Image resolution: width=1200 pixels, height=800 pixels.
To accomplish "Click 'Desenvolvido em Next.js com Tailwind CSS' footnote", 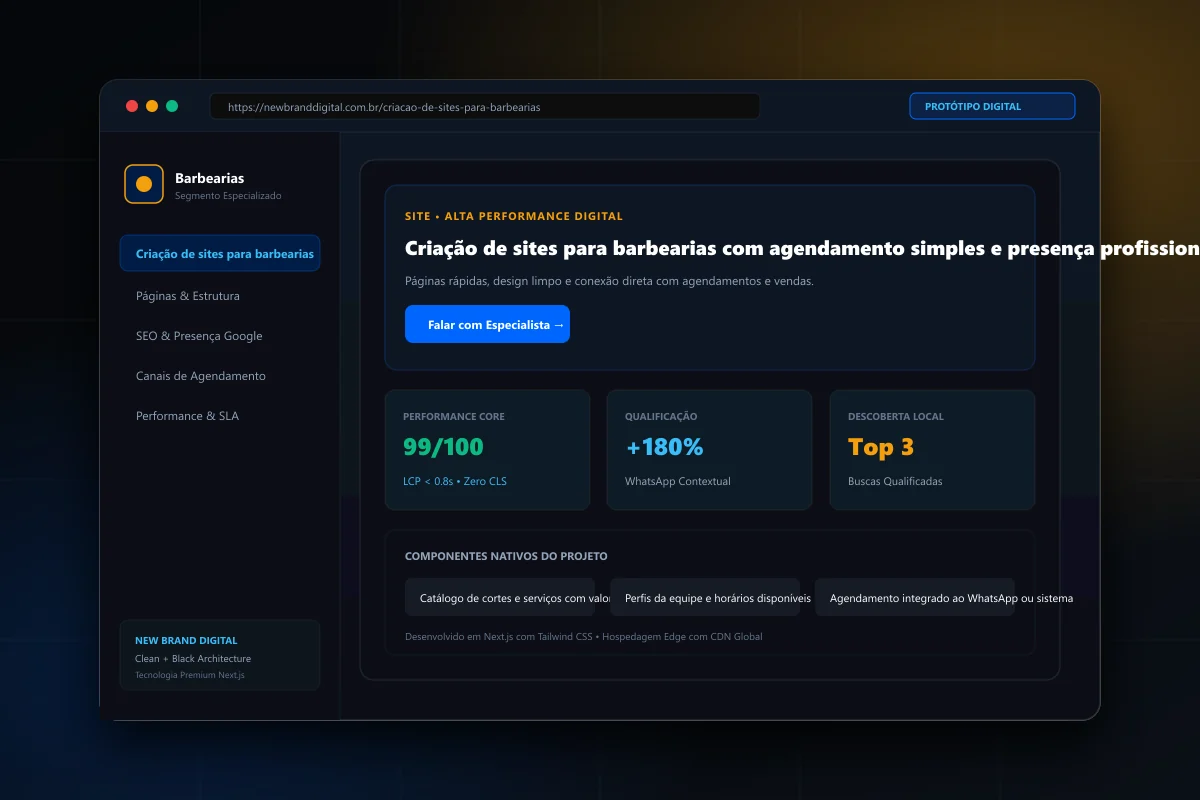I will coord(583,636).
